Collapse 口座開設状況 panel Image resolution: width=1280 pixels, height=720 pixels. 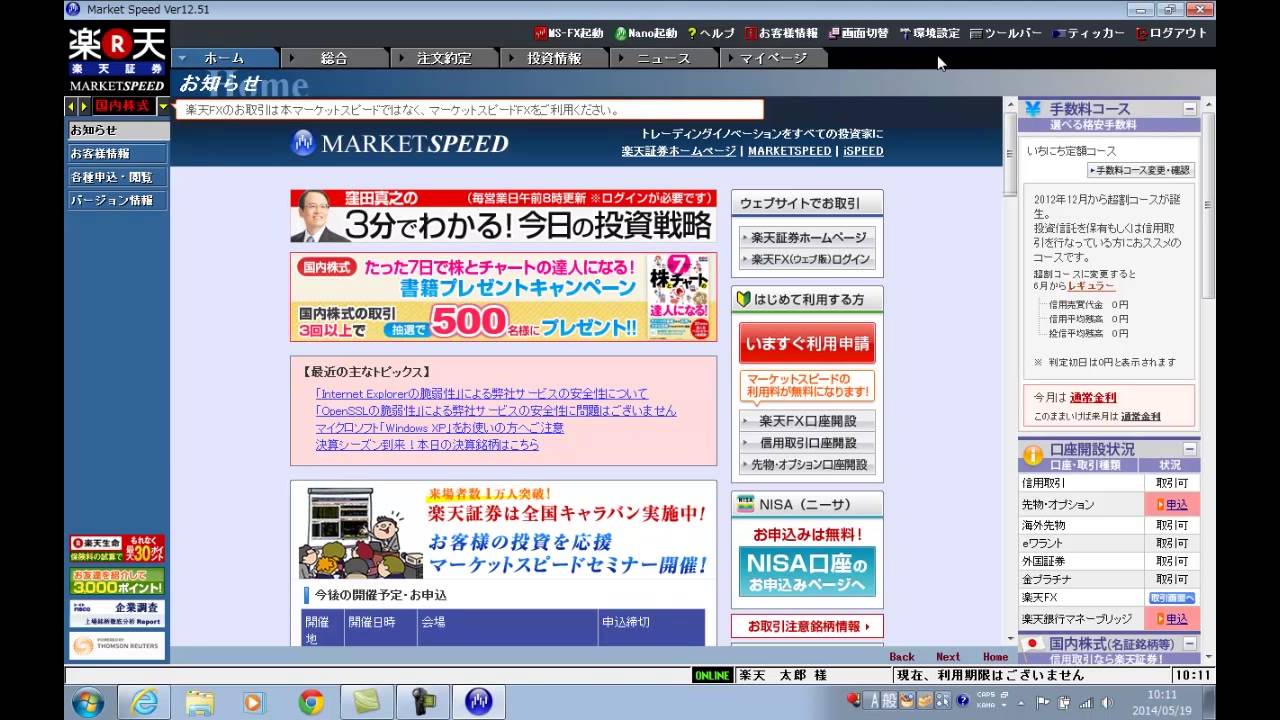click(1190, 449)
